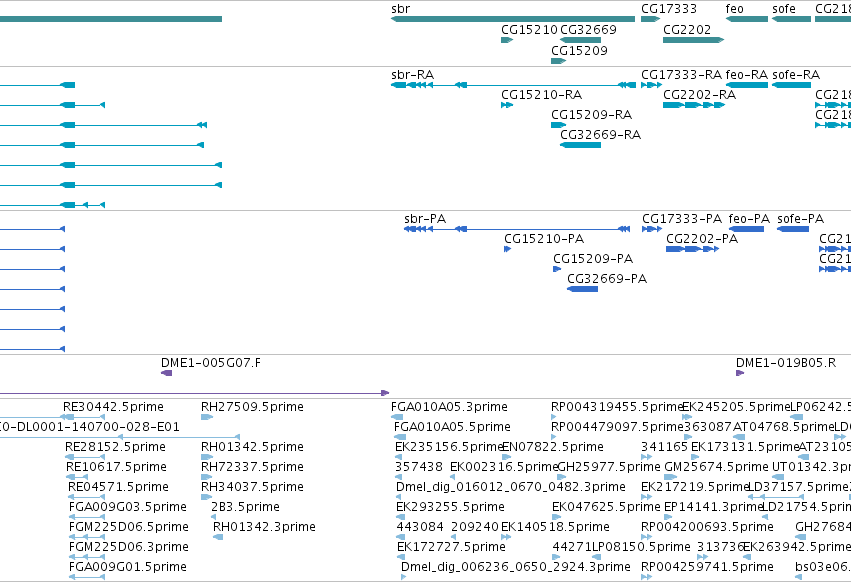This screenshot has width=851, height=582.
Task: Click the CG15210-RA transcript label
Action: pos(542,95)
